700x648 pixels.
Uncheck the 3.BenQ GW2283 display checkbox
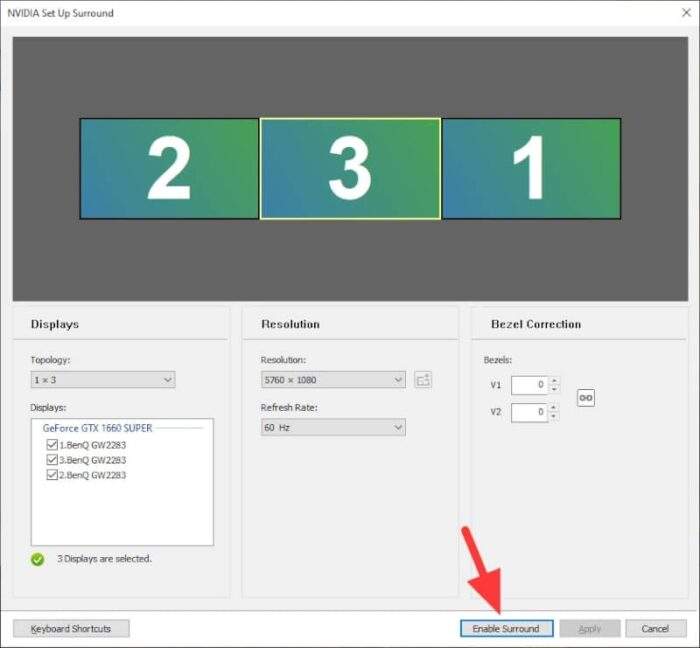pyautogui.click(x=52, y=460)
